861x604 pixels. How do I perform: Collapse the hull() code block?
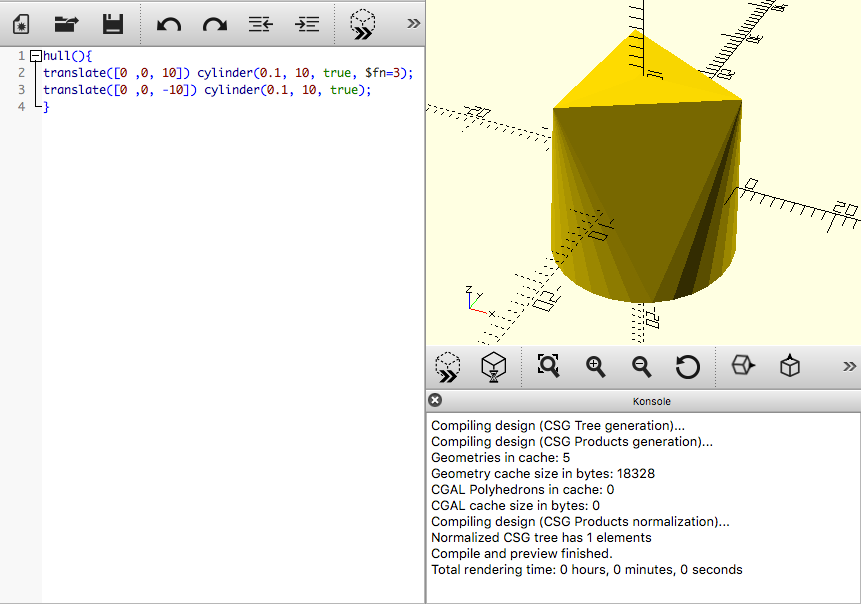pyautogui.click(x=36, y=55)
